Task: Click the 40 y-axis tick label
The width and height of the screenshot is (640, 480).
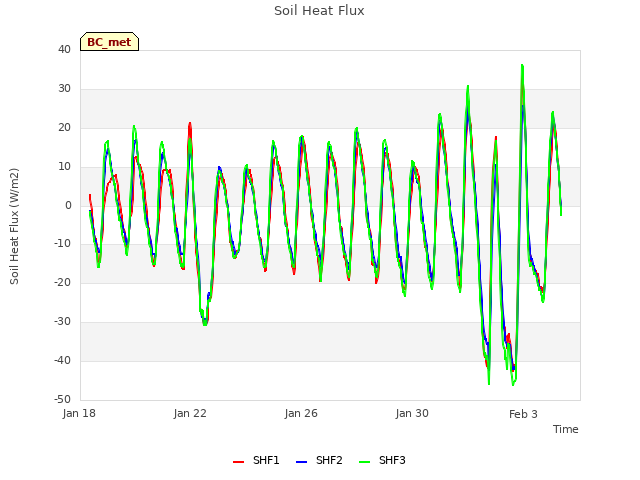Action: (64, 50)
